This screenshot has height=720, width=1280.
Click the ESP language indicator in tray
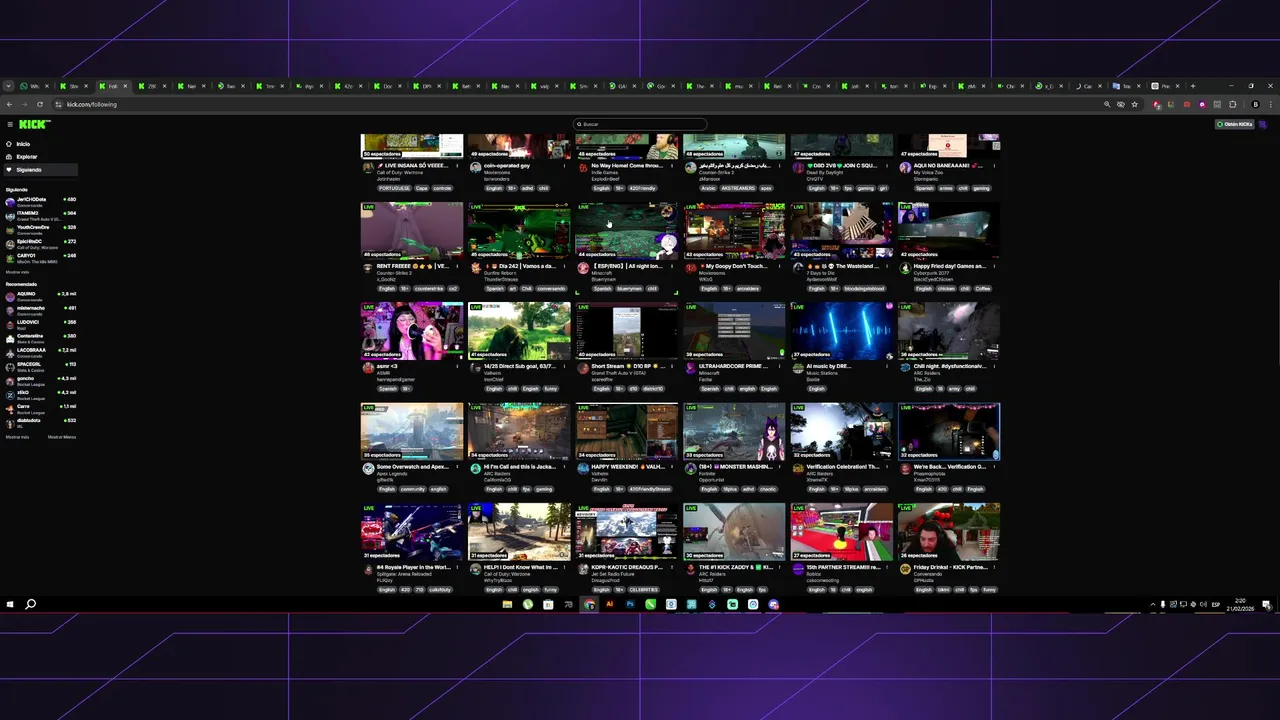point(1216,604)
